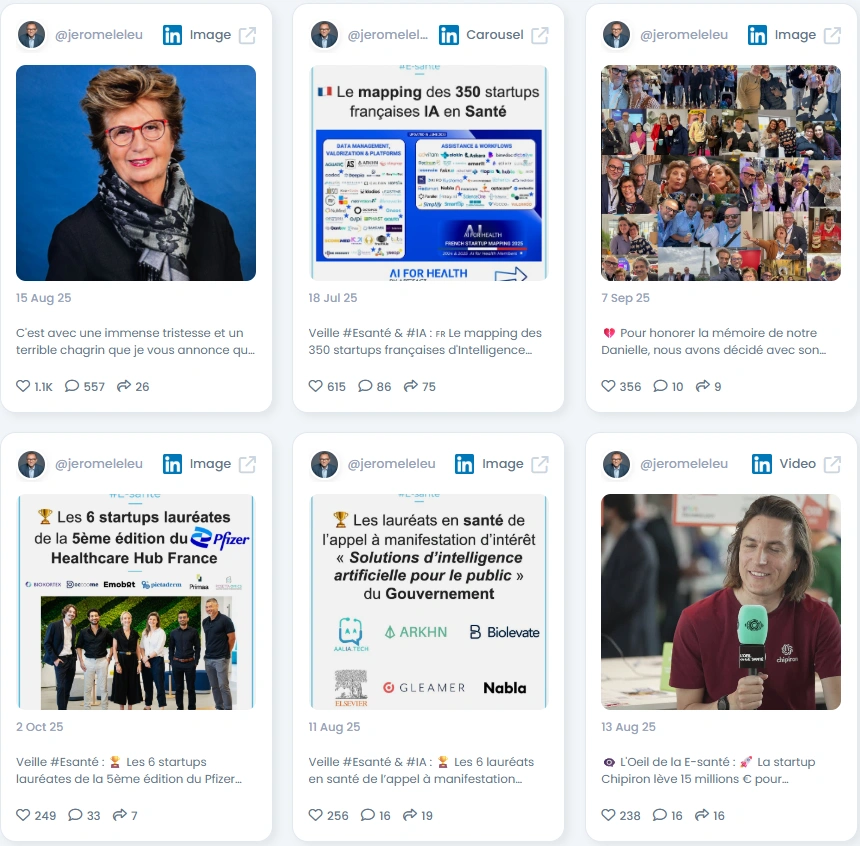Open the 350 startups mapping carousel image

tap(428, 173)
